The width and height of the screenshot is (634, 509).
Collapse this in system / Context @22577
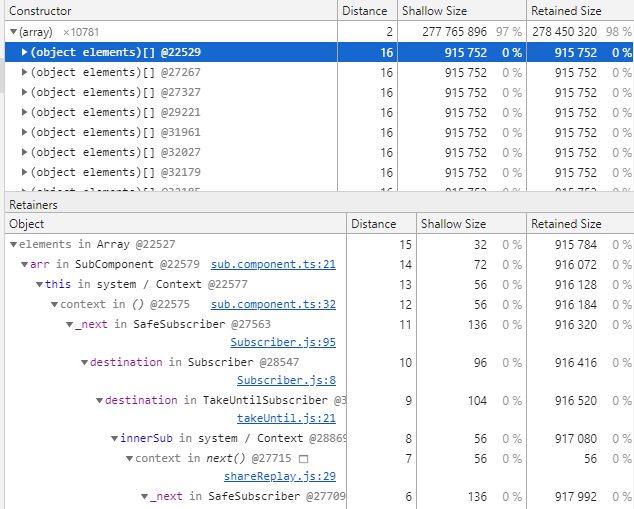point(40,284)
